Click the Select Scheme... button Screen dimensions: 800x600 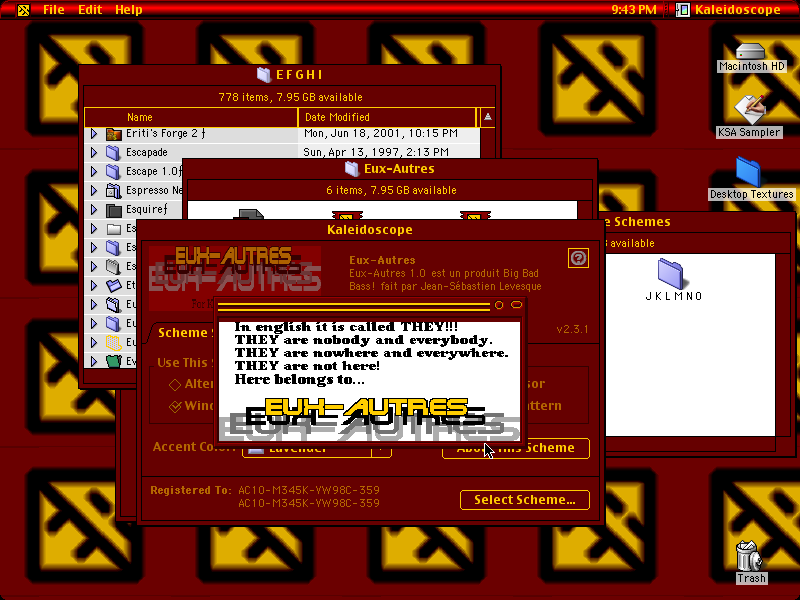524,500
